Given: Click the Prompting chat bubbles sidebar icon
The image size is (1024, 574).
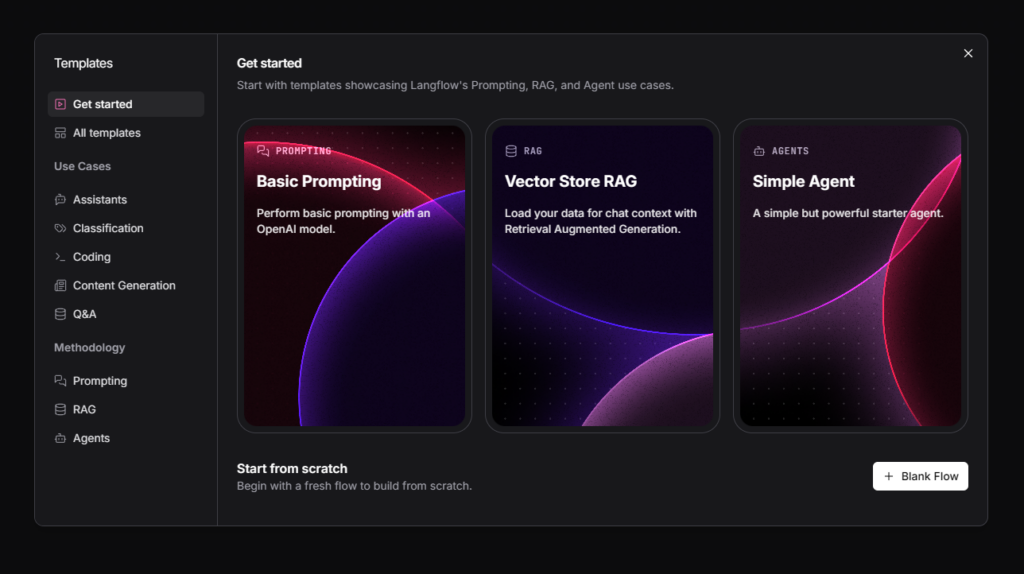Looking at the screenshot, I should pos(60,381).
